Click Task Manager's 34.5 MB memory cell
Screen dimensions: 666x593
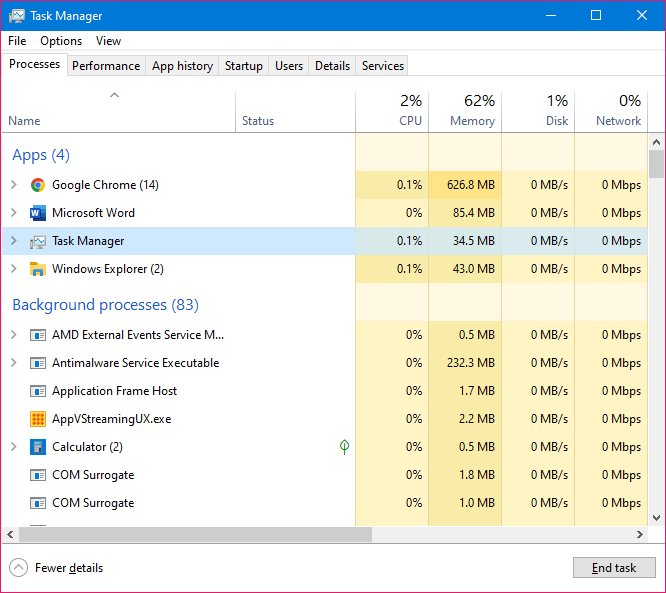coord(465,241)
